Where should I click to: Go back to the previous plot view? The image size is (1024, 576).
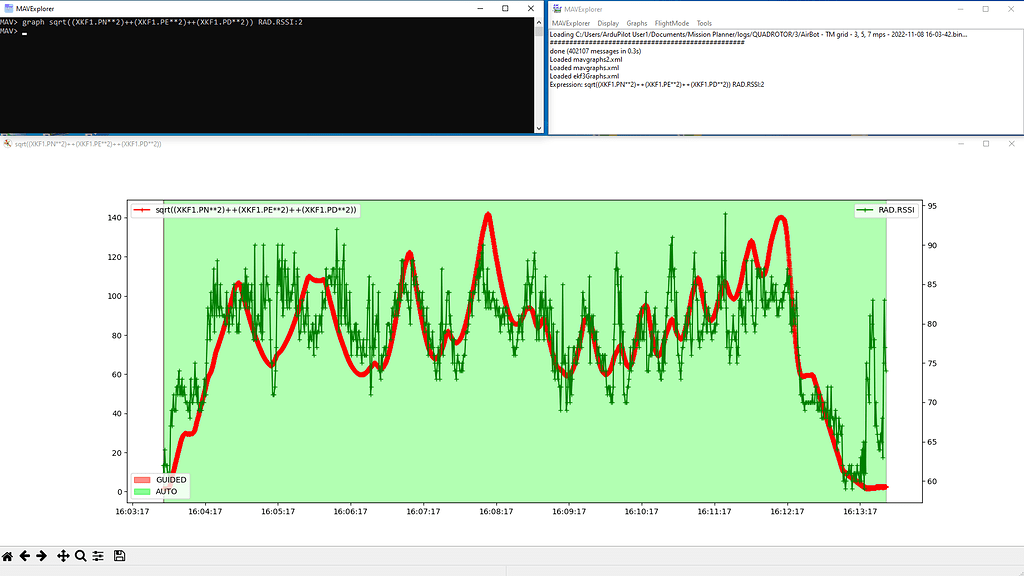[24, 556]
